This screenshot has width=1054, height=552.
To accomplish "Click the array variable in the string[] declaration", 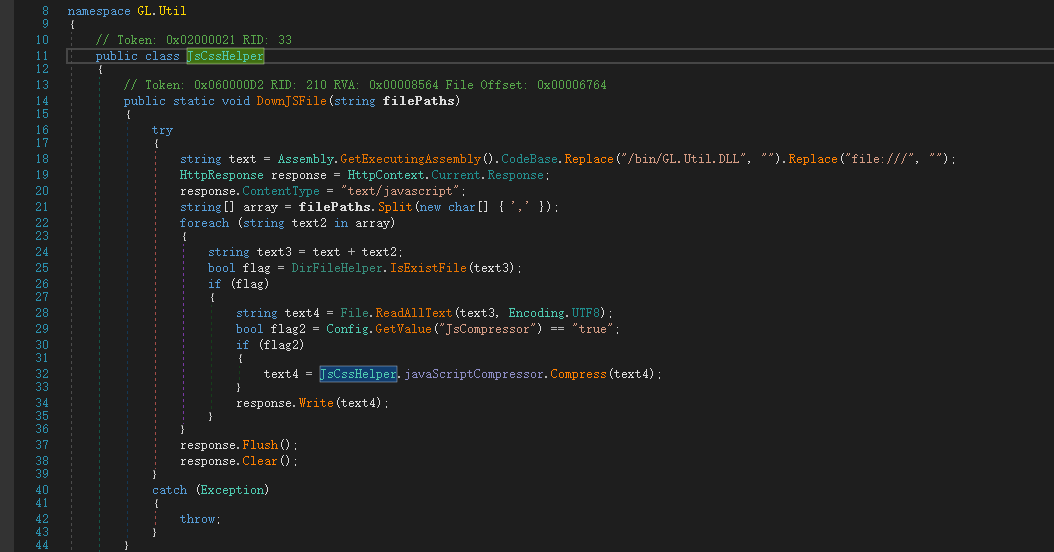I will pos(260,207).
